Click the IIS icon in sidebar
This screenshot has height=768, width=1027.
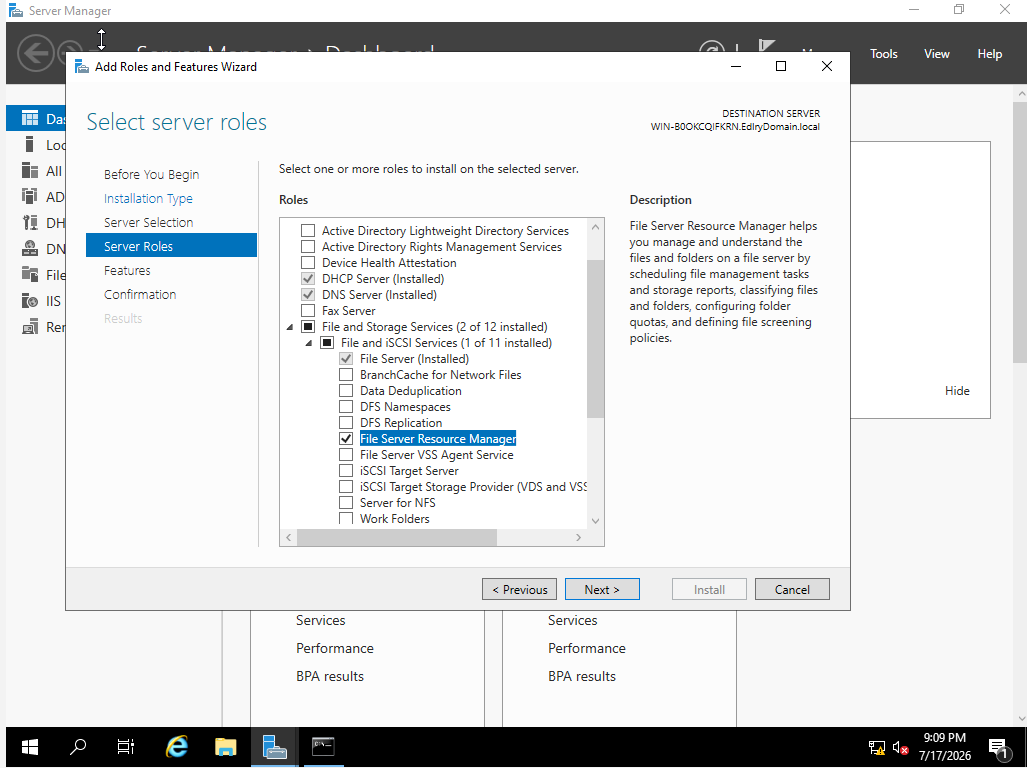29,301
